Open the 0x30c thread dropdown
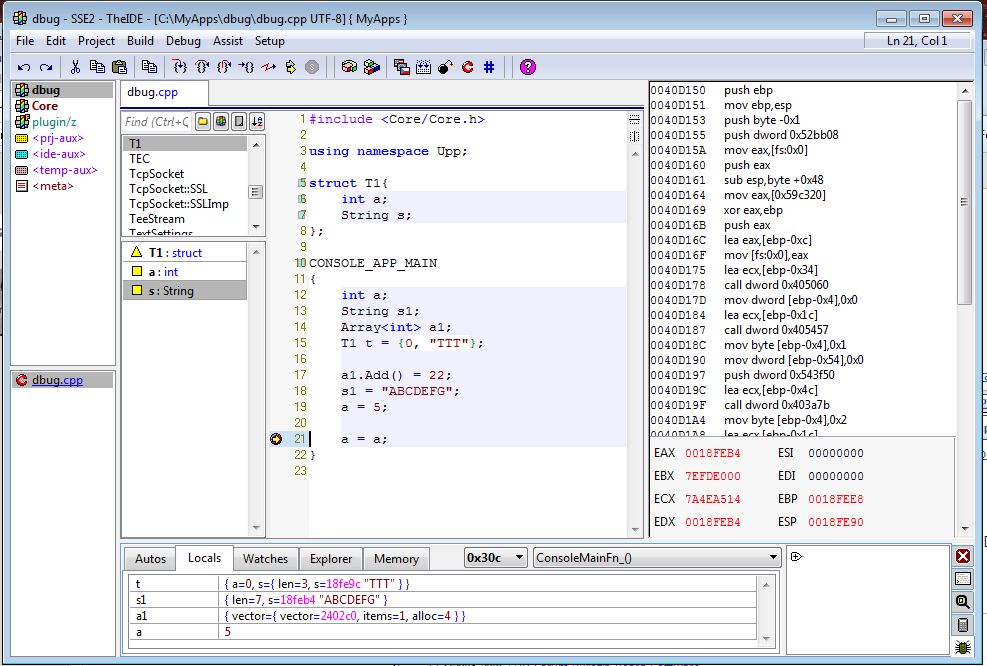 click(x=497, y=558)
